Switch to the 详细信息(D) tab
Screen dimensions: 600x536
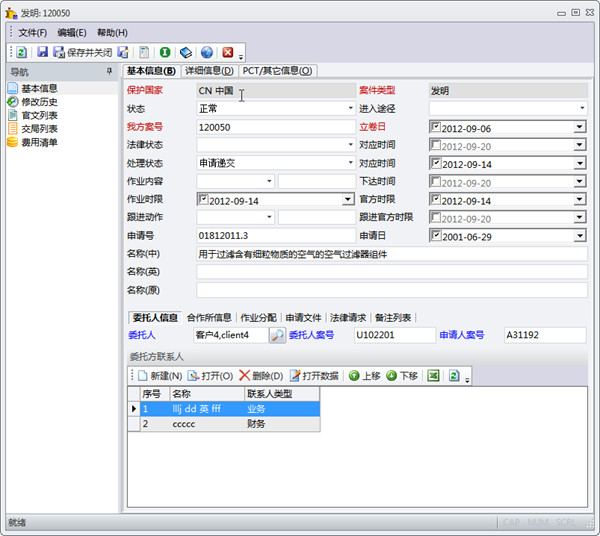tap(209, 71)
